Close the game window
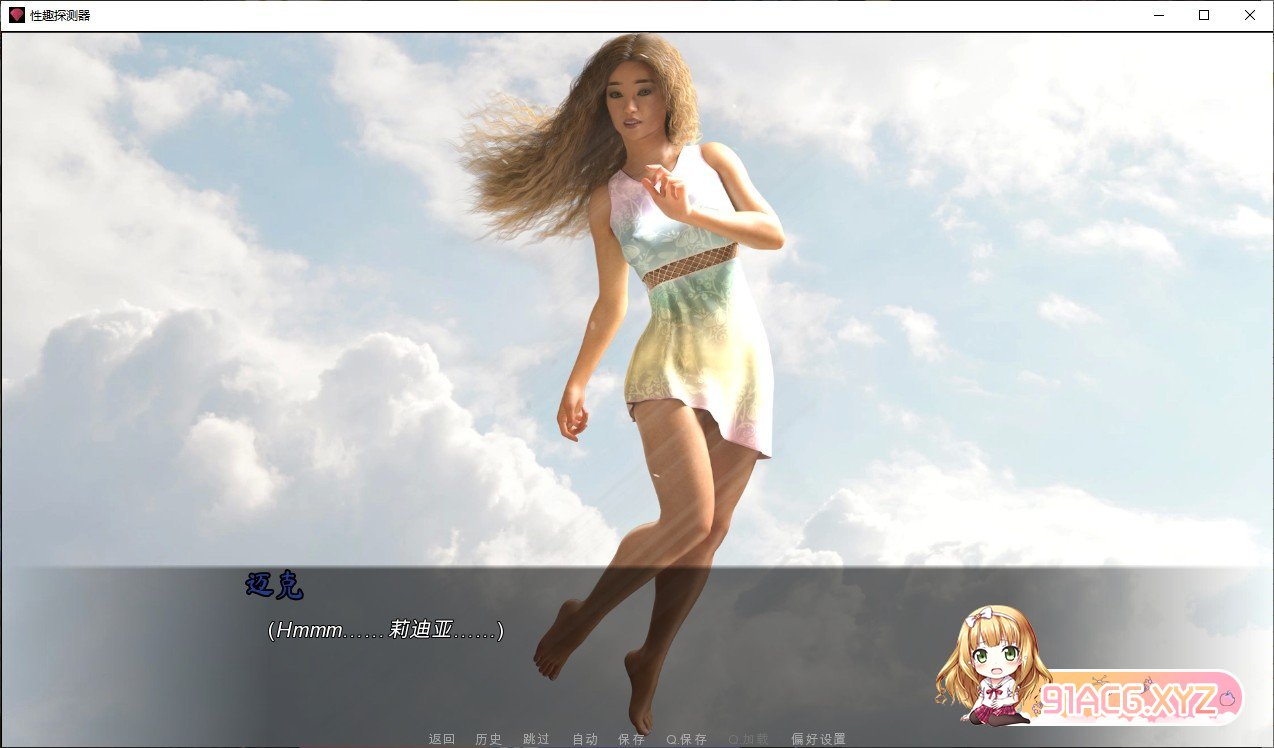1274x748 pixels. [1250, 15]
